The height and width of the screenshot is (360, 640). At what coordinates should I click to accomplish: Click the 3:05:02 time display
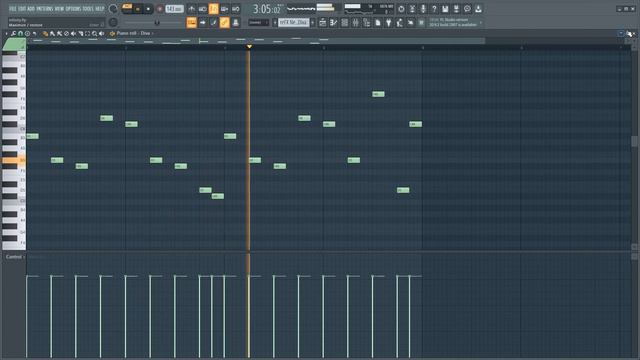click(267, 9)
